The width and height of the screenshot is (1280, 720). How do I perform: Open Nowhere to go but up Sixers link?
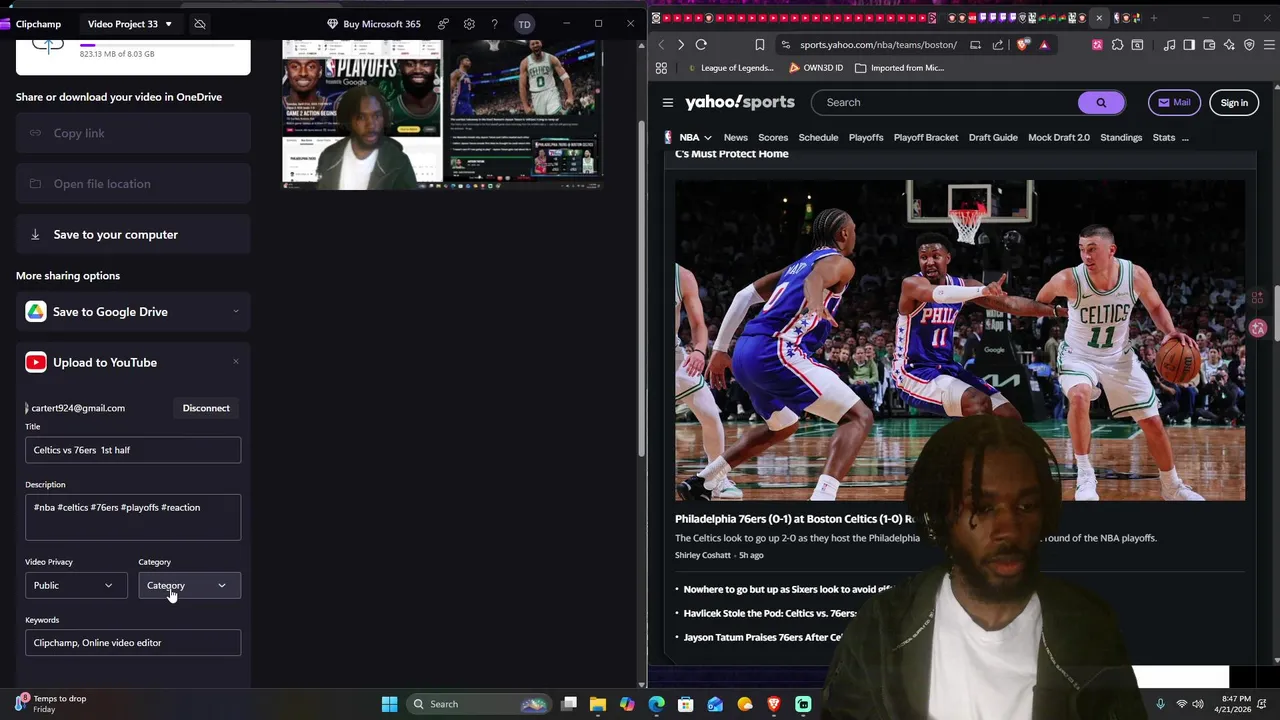coord(787,589)
